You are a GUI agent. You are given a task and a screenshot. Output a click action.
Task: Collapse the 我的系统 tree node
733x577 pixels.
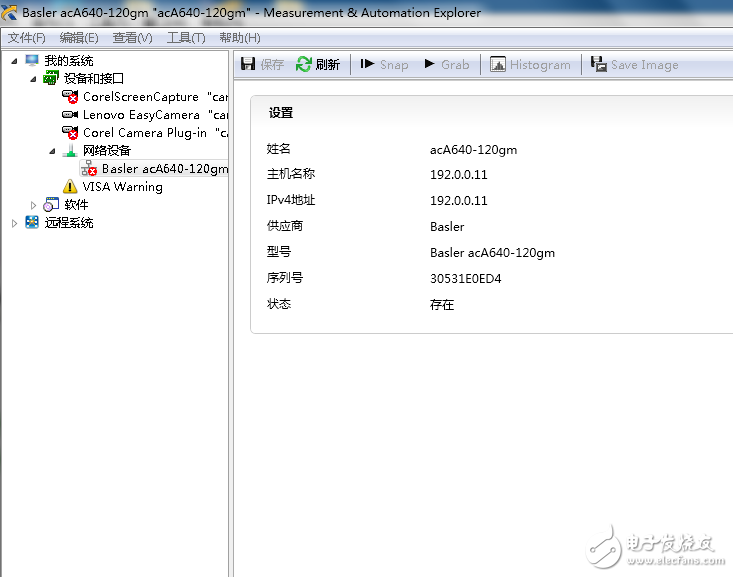[14, 61]
